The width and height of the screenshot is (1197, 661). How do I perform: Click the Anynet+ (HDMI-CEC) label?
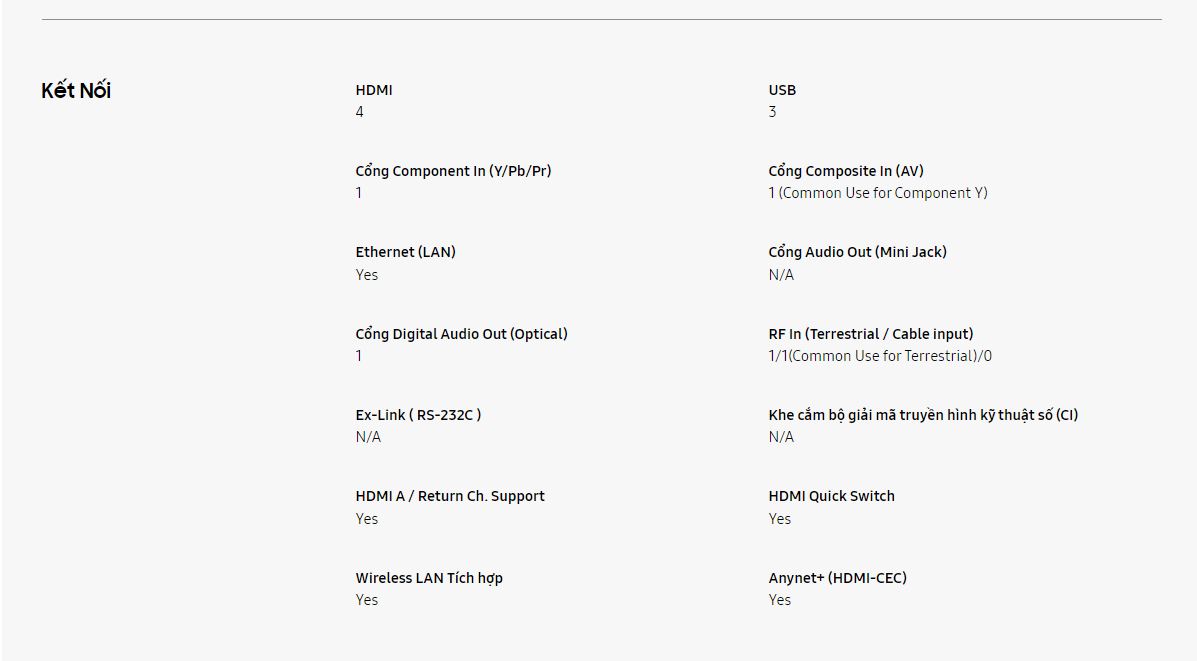[x=837, y=578]
